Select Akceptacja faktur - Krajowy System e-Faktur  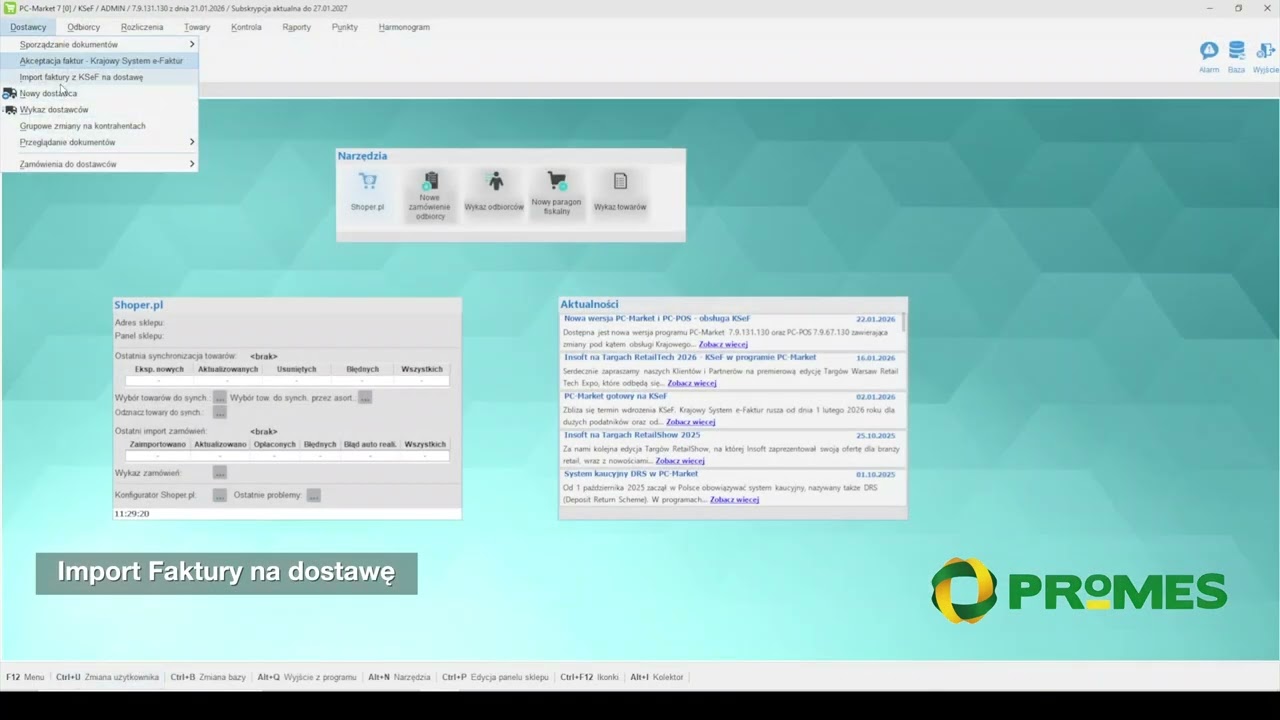pyautogui.click(x=100, y=61)
